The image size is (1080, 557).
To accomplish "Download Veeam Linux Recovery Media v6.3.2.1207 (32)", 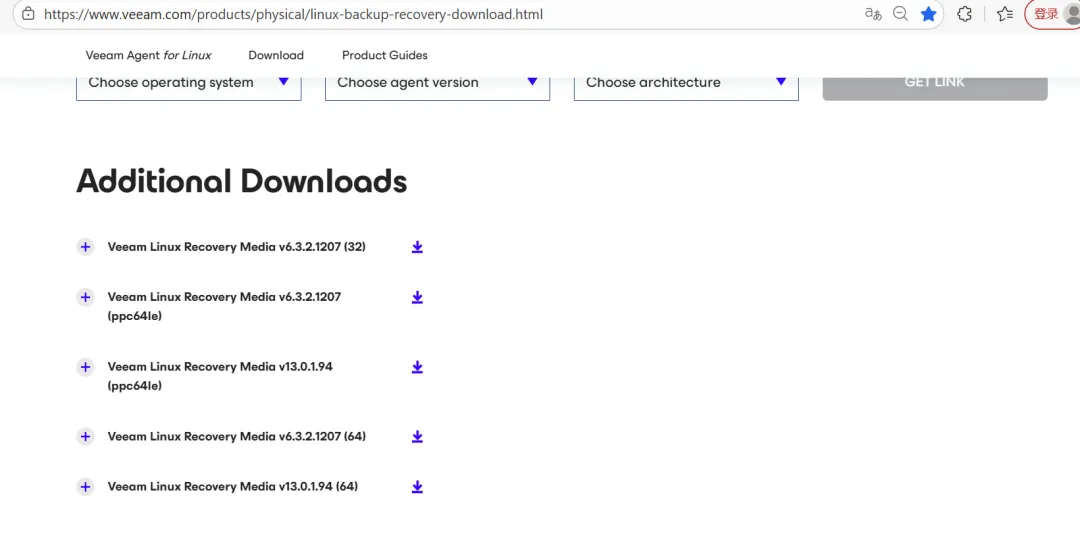I will (x=417, y=247).
